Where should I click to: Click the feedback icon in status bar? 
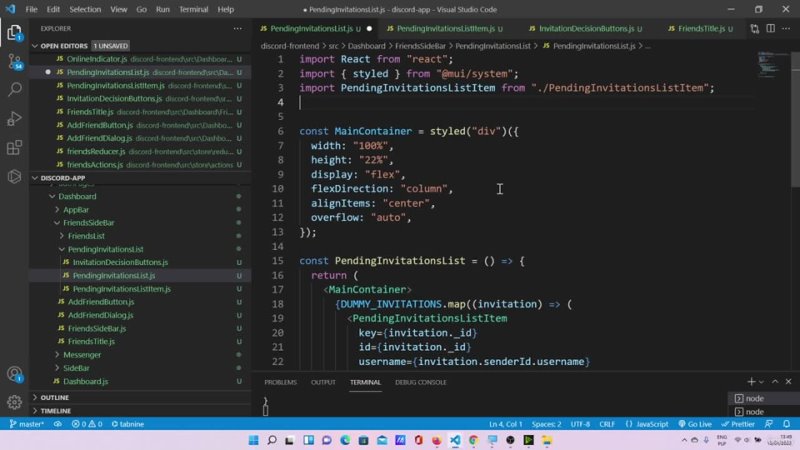(x=769, y=424)
